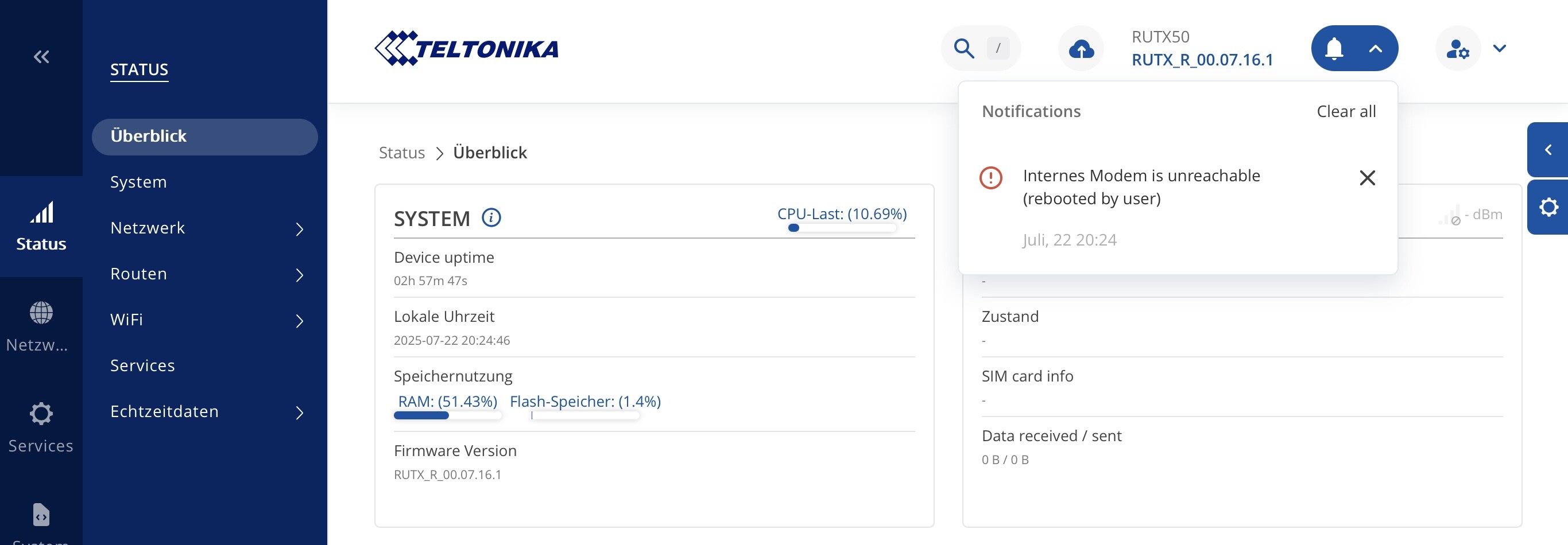Screen dimensions: 1568x545
Task: Click the Teltonika logo
Action: (467, 48)
